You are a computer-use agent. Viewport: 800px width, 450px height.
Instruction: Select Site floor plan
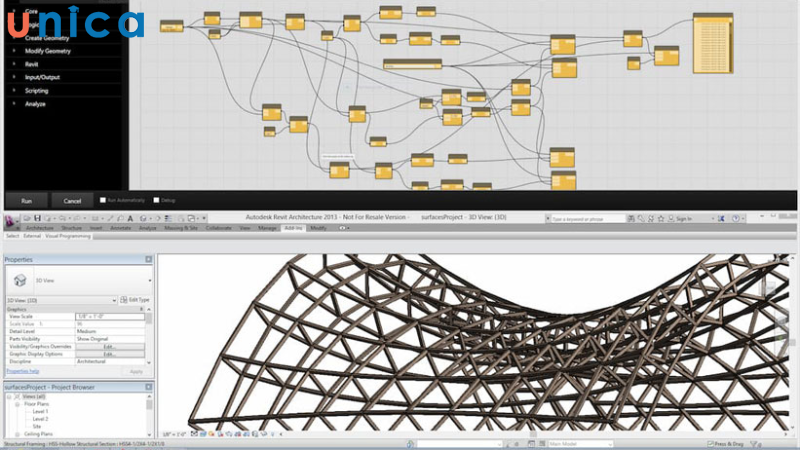click(37, 427)
